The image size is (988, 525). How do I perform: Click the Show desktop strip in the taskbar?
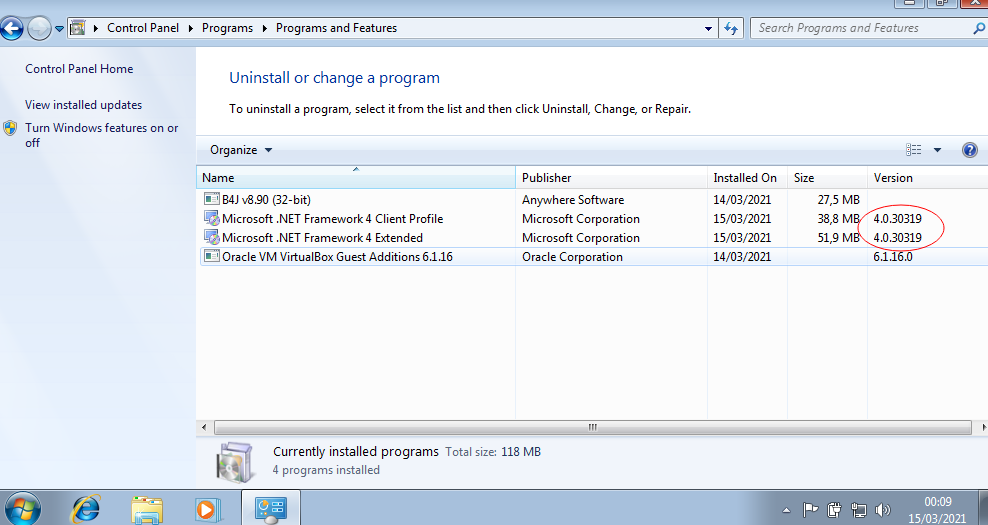983,508
